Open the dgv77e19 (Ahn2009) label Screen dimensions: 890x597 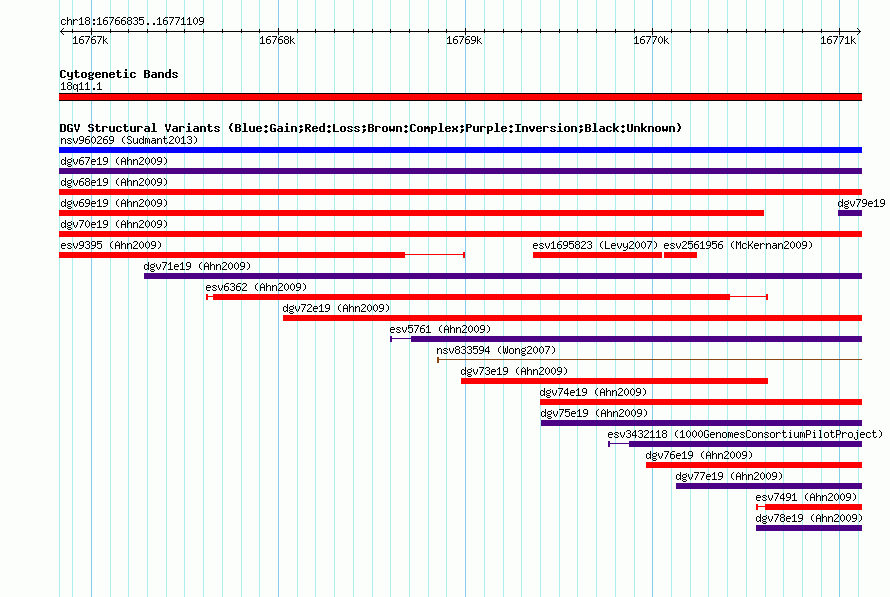click(x=729, y=476)
